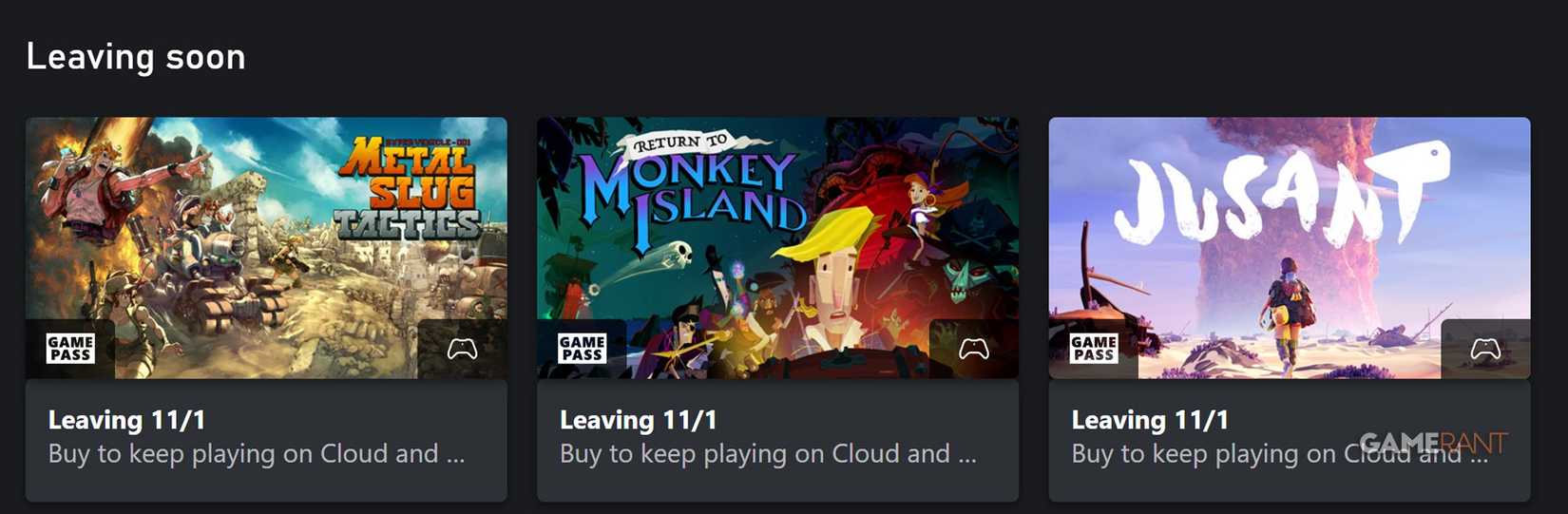Image resolution: width=1568 pixels, height=514 pixels.
Task: Click Buy to keep playing text under Jusant
Action: coord(1280,454)
